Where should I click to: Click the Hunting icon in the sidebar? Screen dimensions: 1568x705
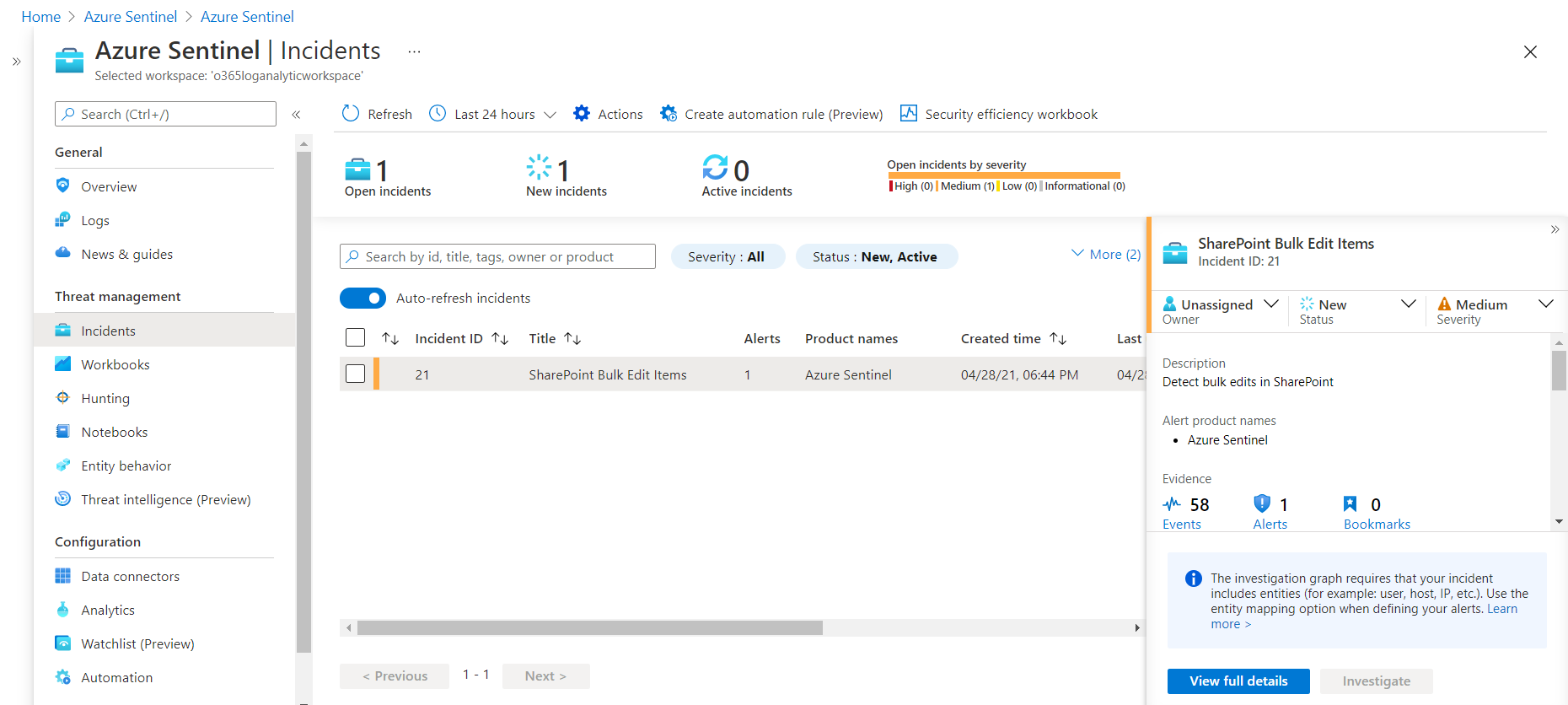tap(63, 398)
